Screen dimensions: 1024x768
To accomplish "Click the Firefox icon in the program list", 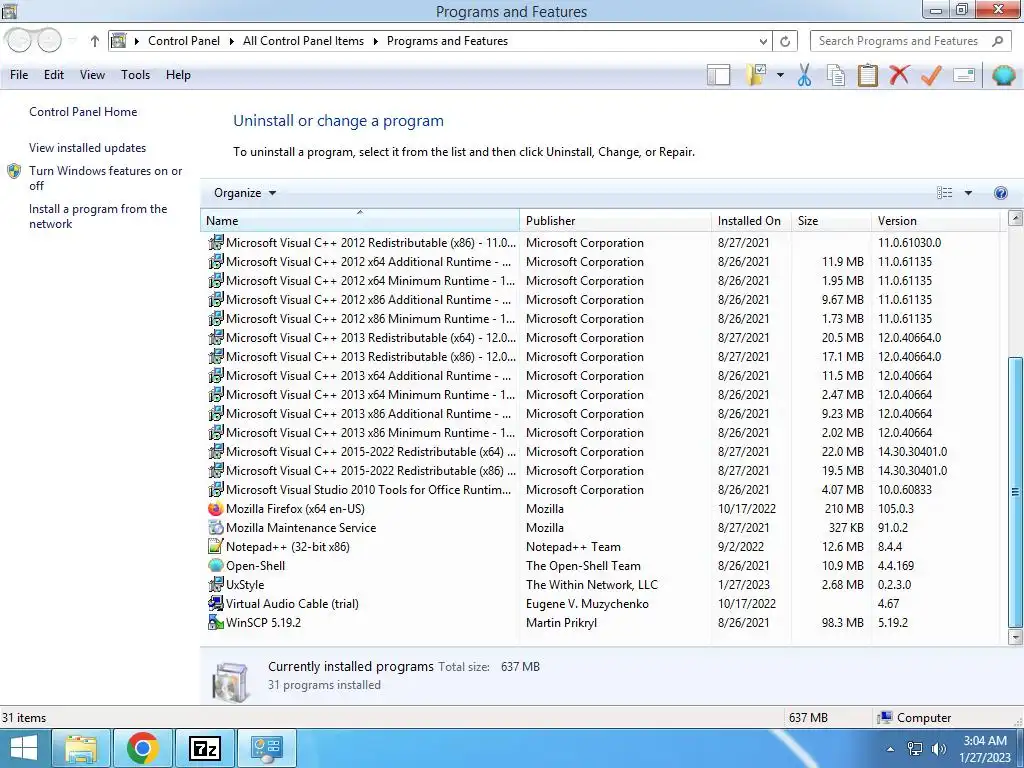I will 216,509.
